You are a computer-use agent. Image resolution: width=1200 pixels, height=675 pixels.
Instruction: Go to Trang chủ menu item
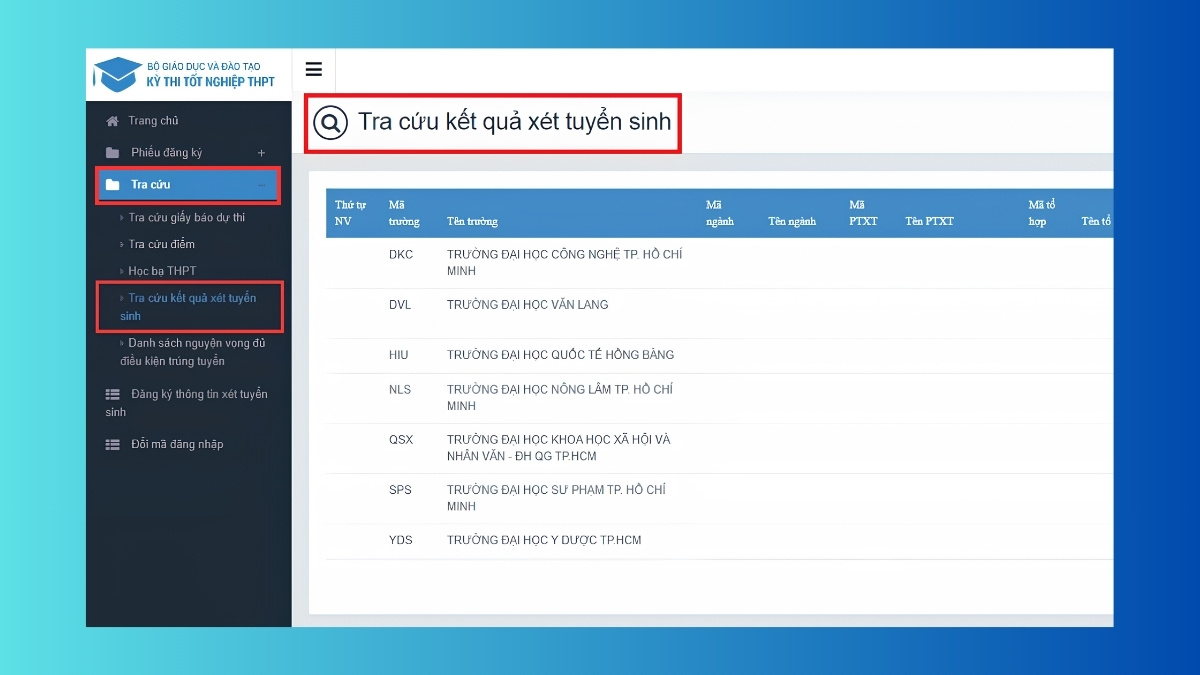point(153,121)
